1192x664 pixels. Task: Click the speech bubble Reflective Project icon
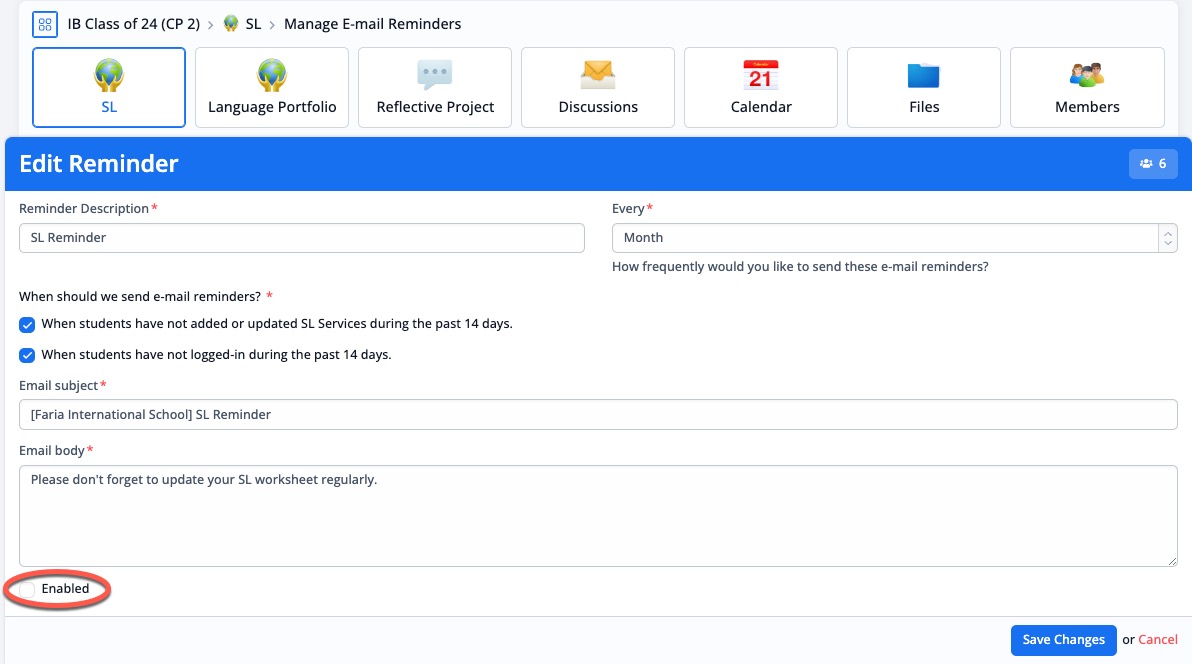pos(435,75)
